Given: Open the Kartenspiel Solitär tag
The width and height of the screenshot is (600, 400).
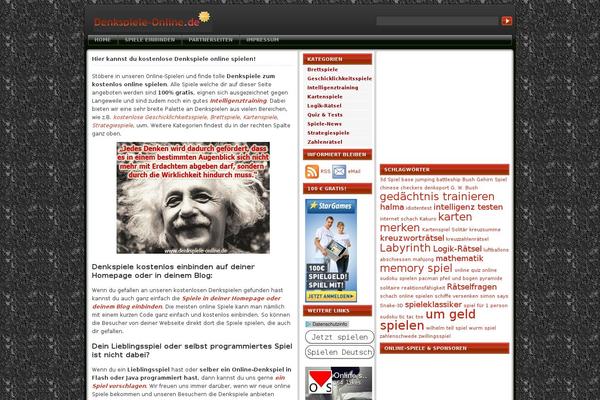Looking at the screenshot, I should point(445,230).
